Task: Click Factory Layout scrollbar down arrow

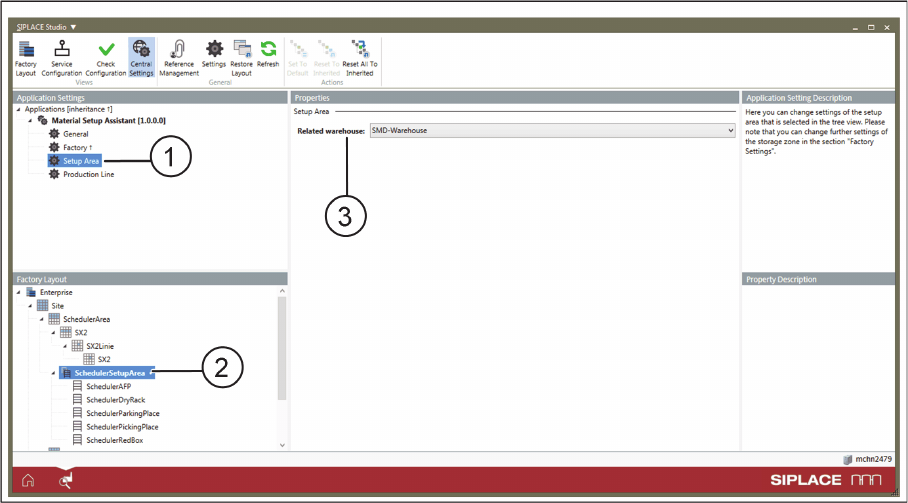Action: tap(282, 445)
